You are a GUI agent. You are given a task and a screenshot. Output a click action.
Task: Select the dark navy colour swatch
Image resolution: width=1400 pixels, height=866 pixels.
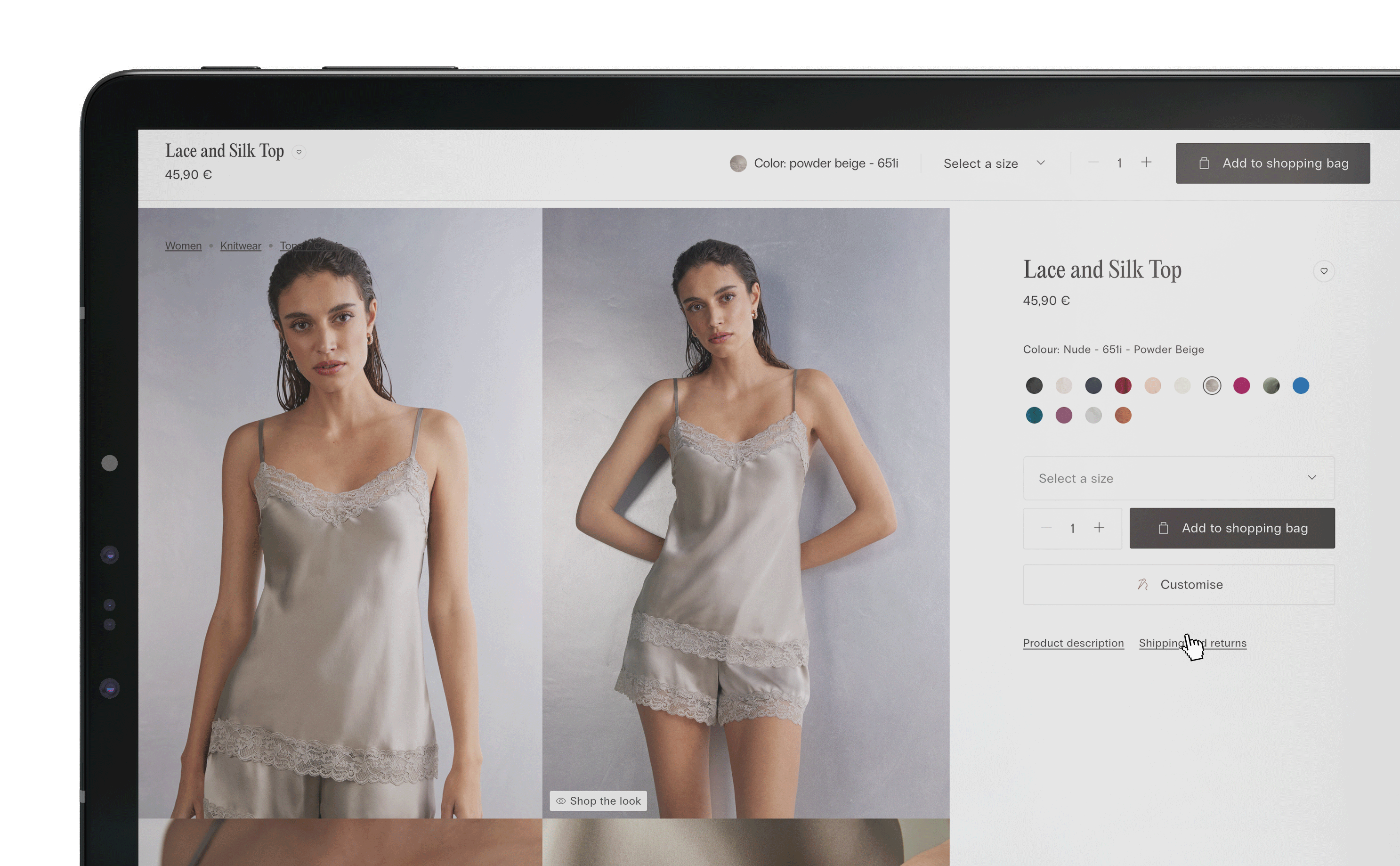1093,385
